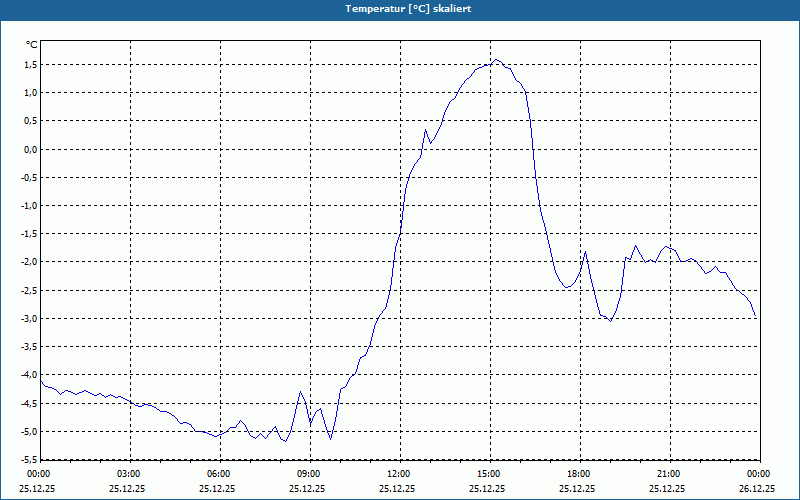
Task: Select the positive "1,0" y-axis label
Action: coord(31,92)
